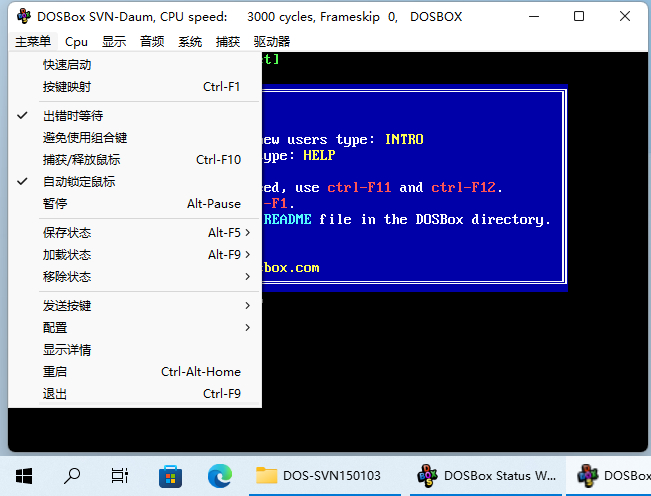This screenshot has width=651, height=496.
Task: Click the ctrl-F11 text in DOS screen
Action: point(359,187)
